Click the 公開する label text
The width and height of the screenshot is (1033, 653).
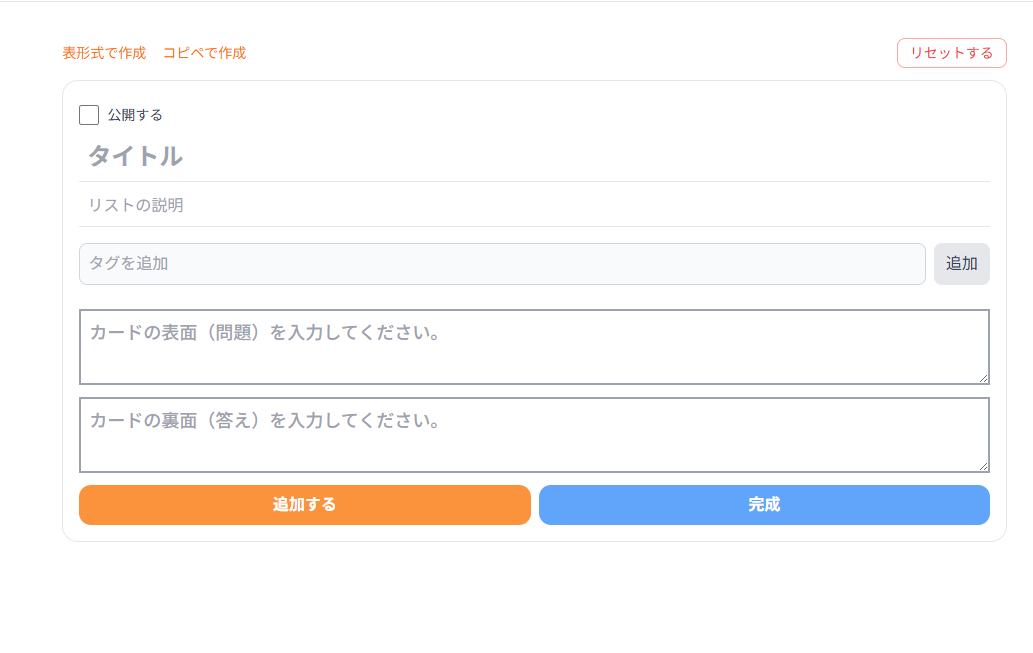[x=134, y=114]
